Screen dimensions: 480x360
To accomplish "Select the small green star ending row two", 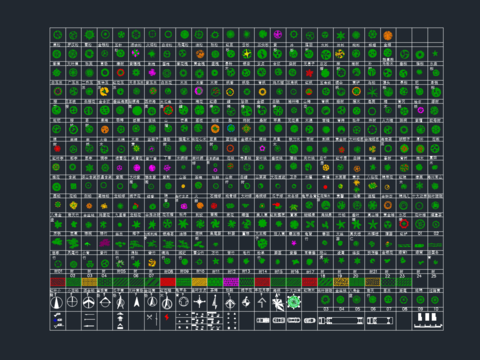I will point(435,53).
